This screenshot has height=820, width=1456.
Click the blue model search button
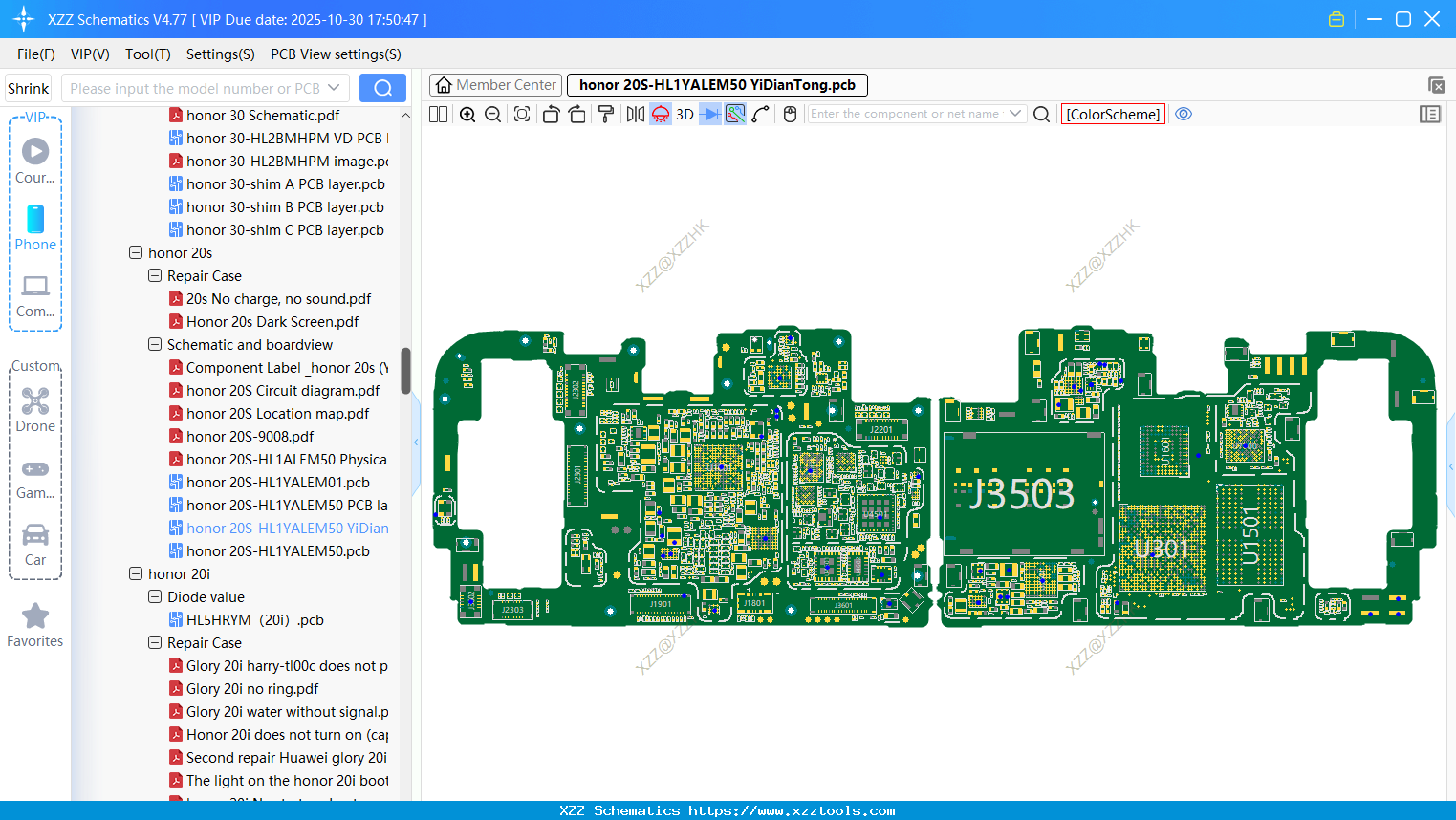tap(382, 88)
